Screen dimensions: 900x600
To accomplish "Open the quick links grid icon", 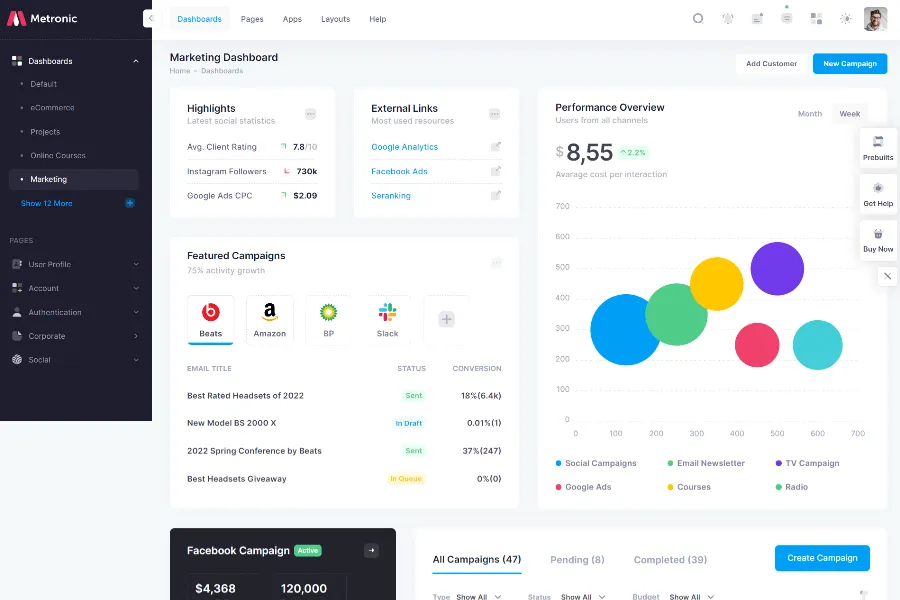I will coord(816,18).
